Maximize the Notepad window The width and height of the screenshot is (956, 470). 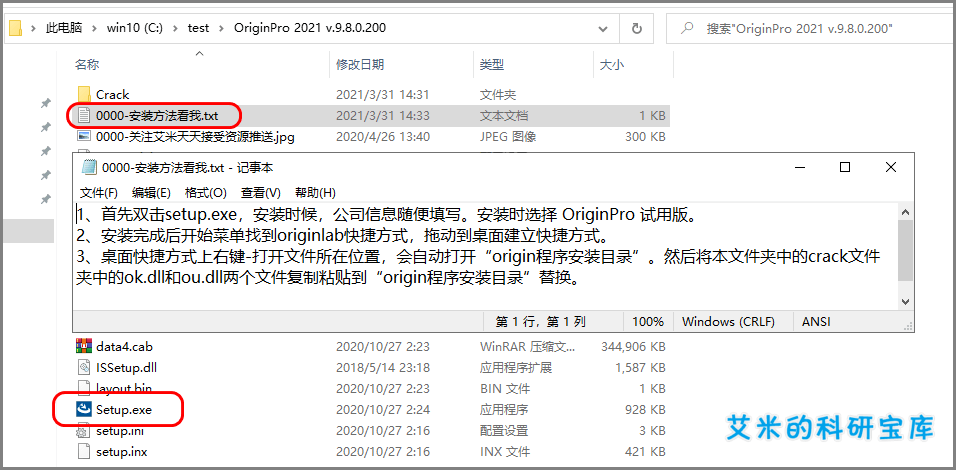click(x=844, y=167)
